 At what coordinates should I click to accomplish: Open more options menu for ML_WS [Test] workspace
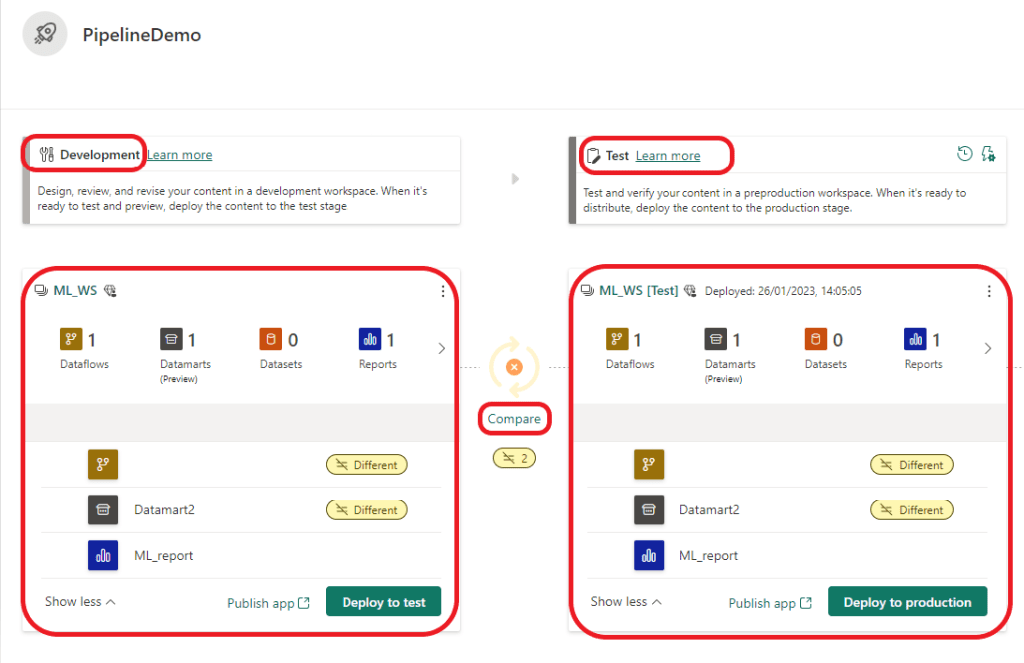coord(989,291)
